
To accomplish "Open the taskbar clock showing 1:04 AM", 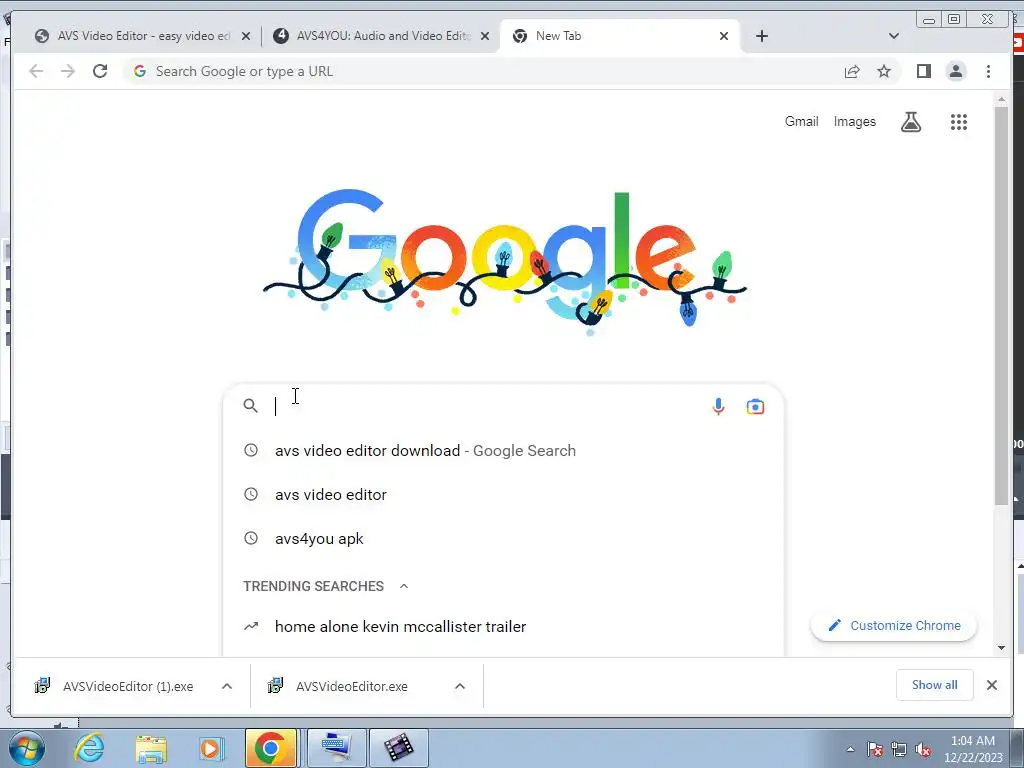I will pos(973,749).
